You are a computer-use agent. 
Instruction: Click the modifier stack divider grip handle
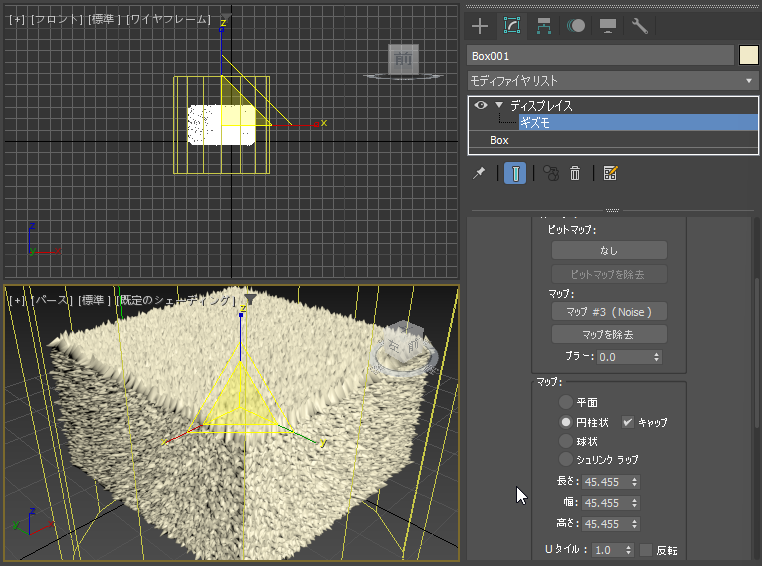click(612, 210)
